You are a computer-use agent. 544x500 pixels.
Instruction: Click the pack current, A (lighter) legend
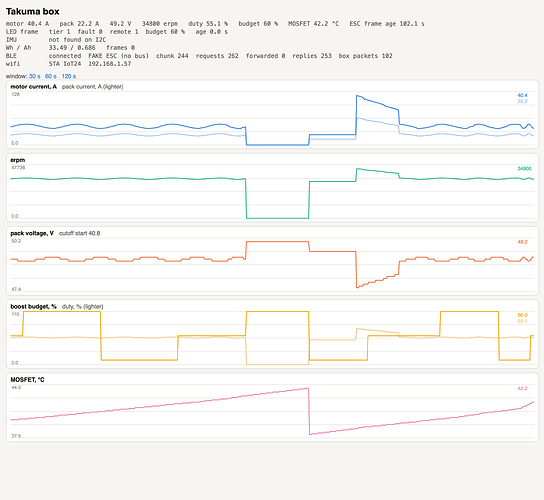tap(93, 87)
